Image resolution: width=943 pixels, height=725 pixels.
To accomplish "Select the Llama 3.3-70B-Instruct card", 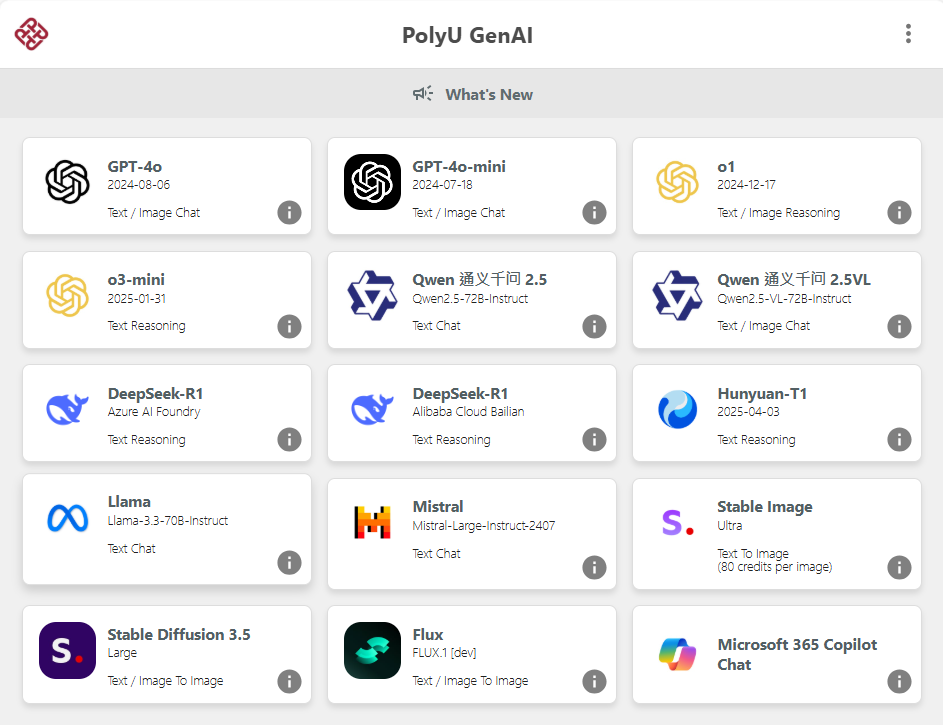I will 167,529.
